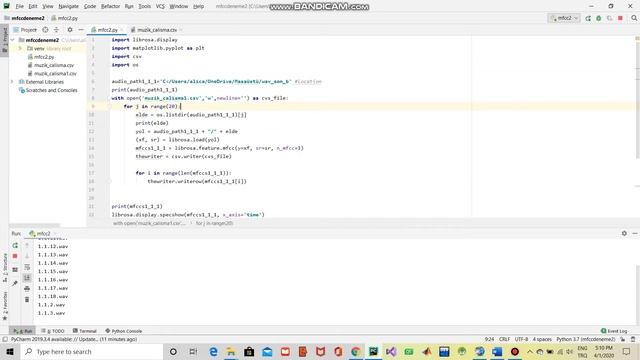Image resolution: width=640 pixels, height=360 pixels.
Task: Select muzik_calisma1.csv in the project tree
Action: point(52,73)
